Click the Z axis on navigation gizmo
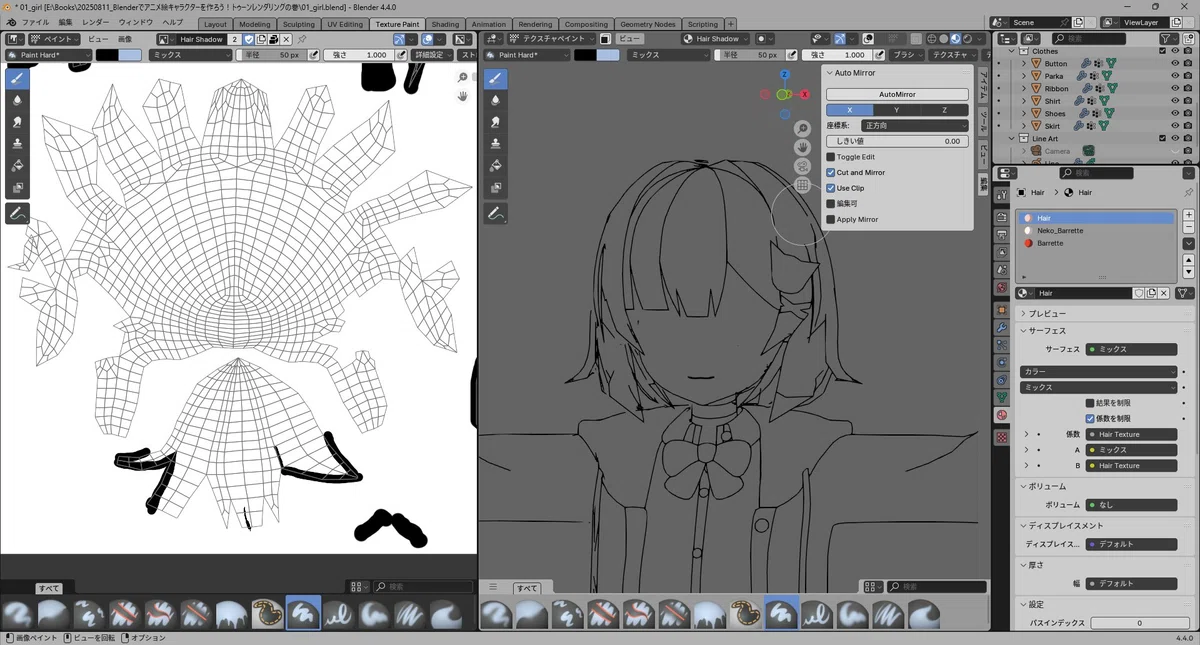The image size is (1200, 645). pyautogui.click(x=785, y=75)
